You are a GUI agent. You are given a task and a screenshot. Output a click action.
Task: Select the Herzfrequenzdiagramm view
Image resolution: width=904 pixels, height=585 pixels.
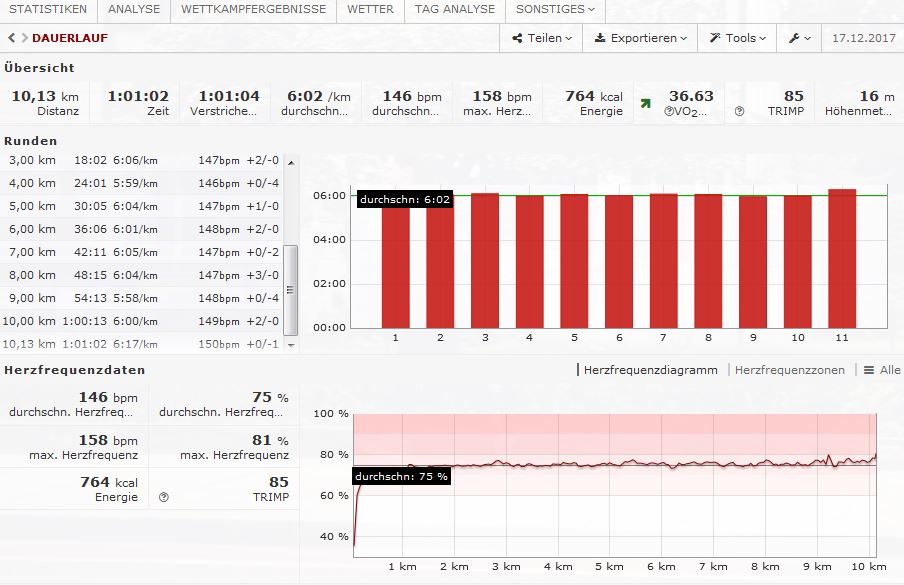point(650,370)
